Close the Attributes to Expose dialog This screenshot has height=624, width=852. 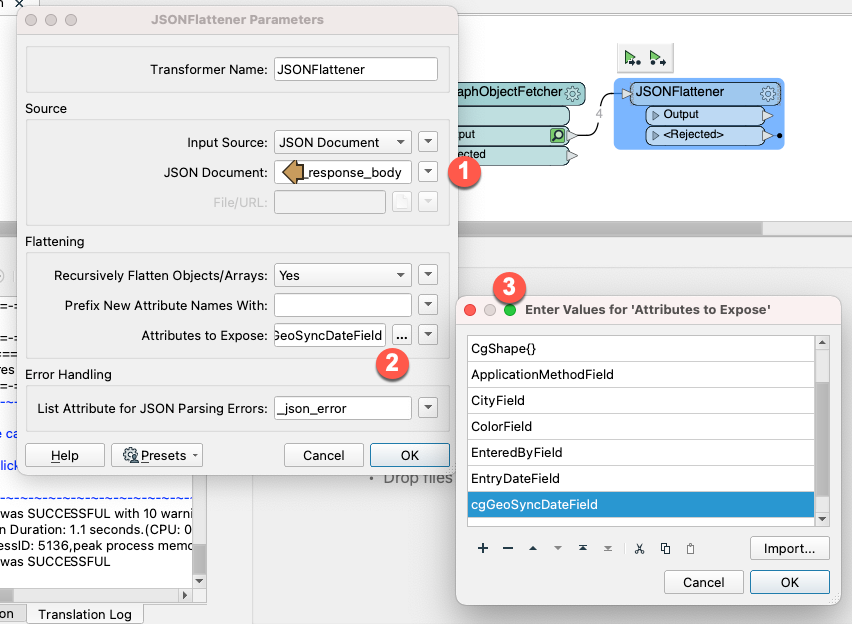coord(470,310)
